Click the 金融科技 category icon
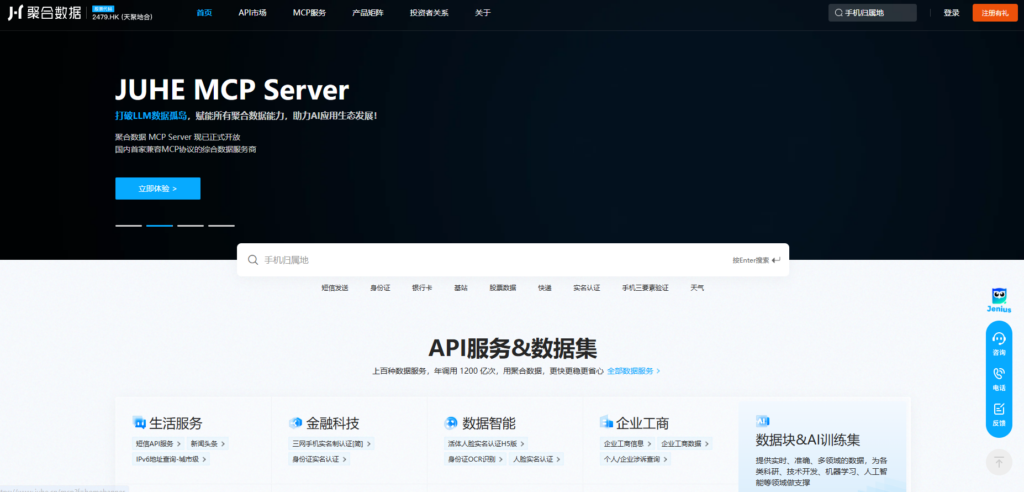This screenshot has width=1024, height=492. pyautogui.click(x=295, y=423)
